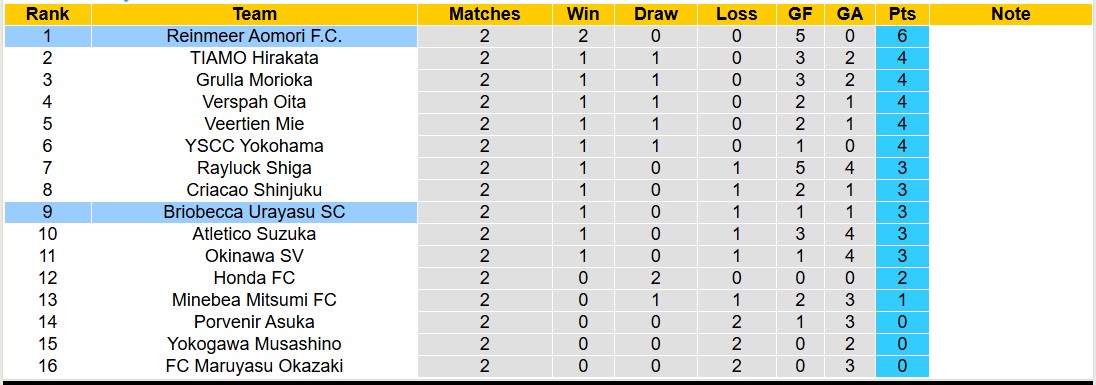Click the 6 points cell for first place

tap(902, 36)
